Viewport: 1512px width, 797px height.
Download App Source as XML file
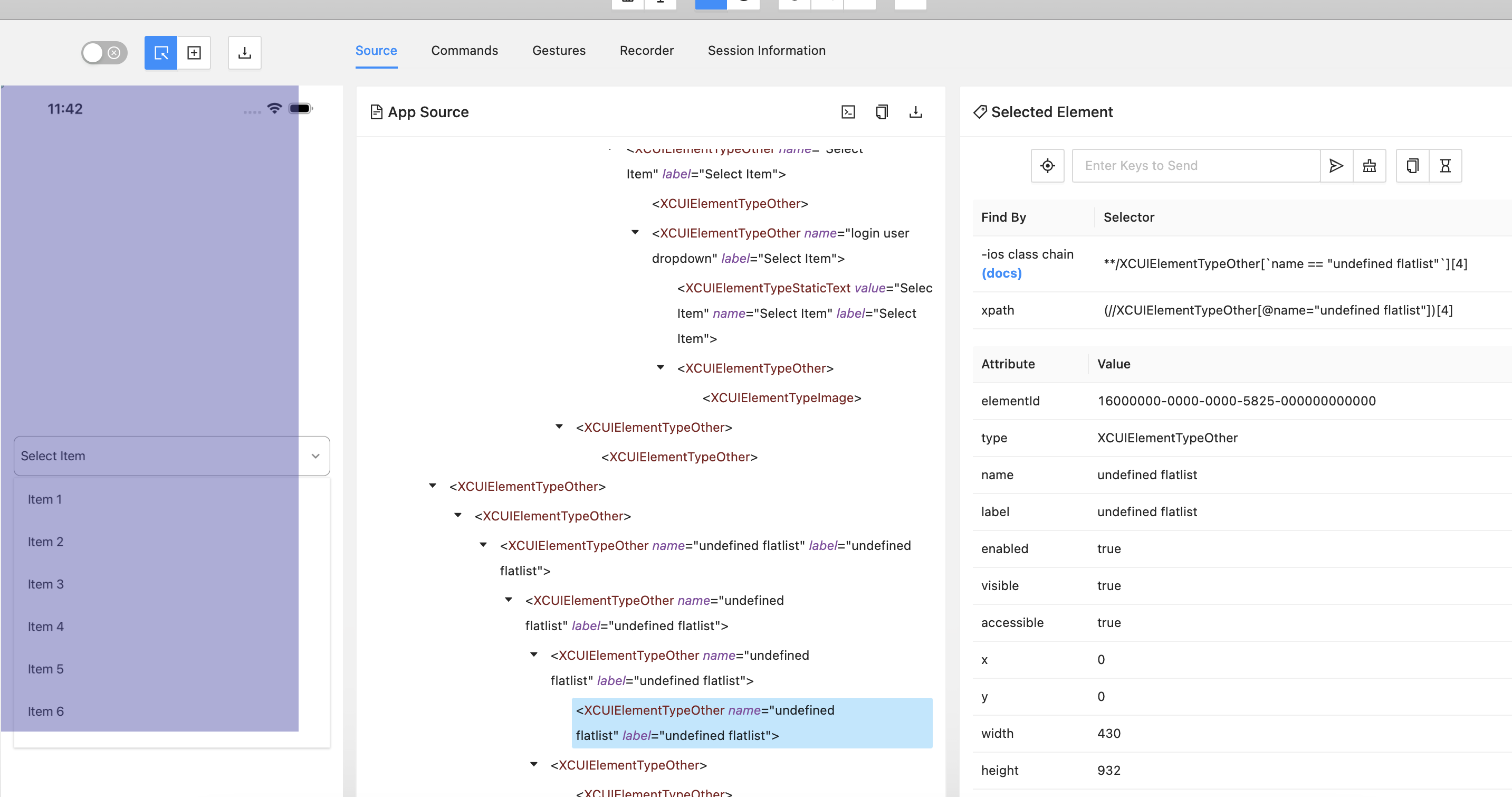tap(916, 112)
